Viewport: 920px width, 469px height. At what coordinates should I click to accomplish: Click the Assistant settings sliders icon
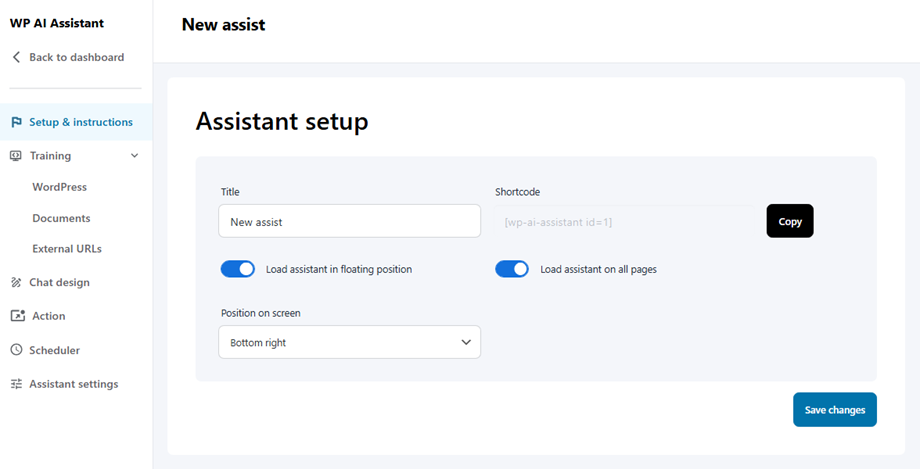coord(16,384)
